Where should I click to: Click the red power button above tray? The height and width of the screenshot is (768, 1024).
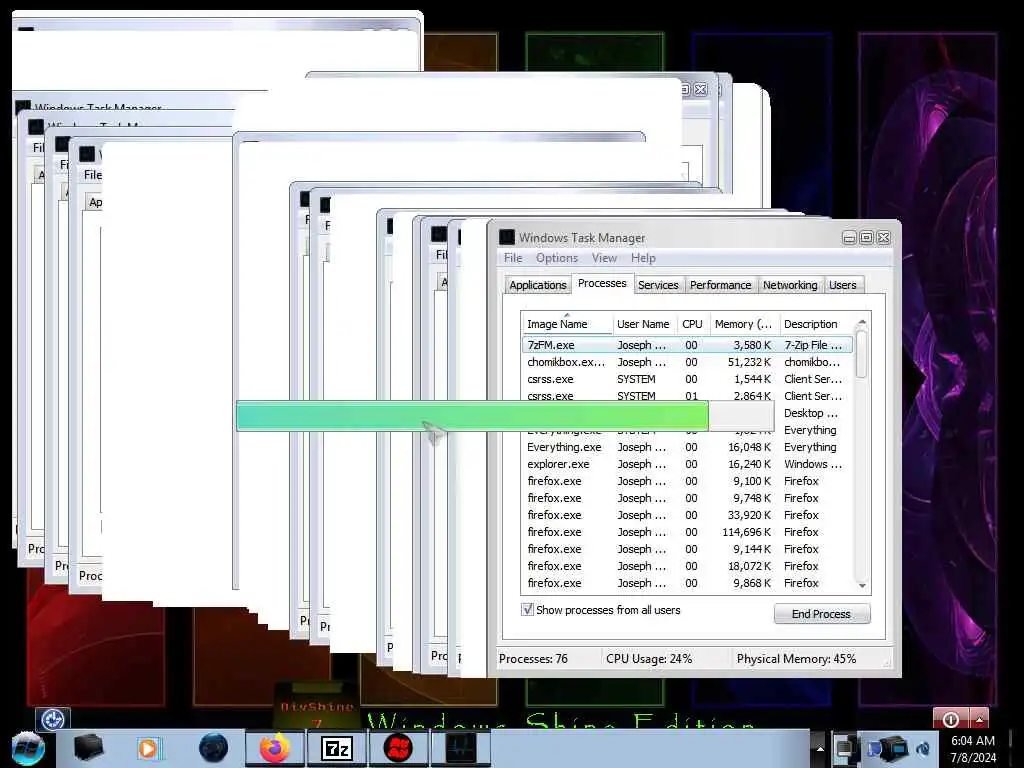tap(950, 719)
